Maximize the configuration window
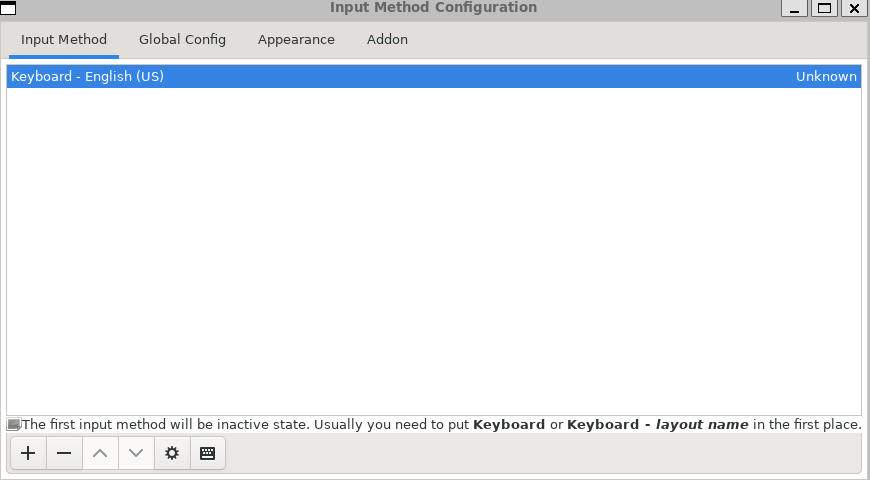870x480 pixels. [x=824, y=8]
